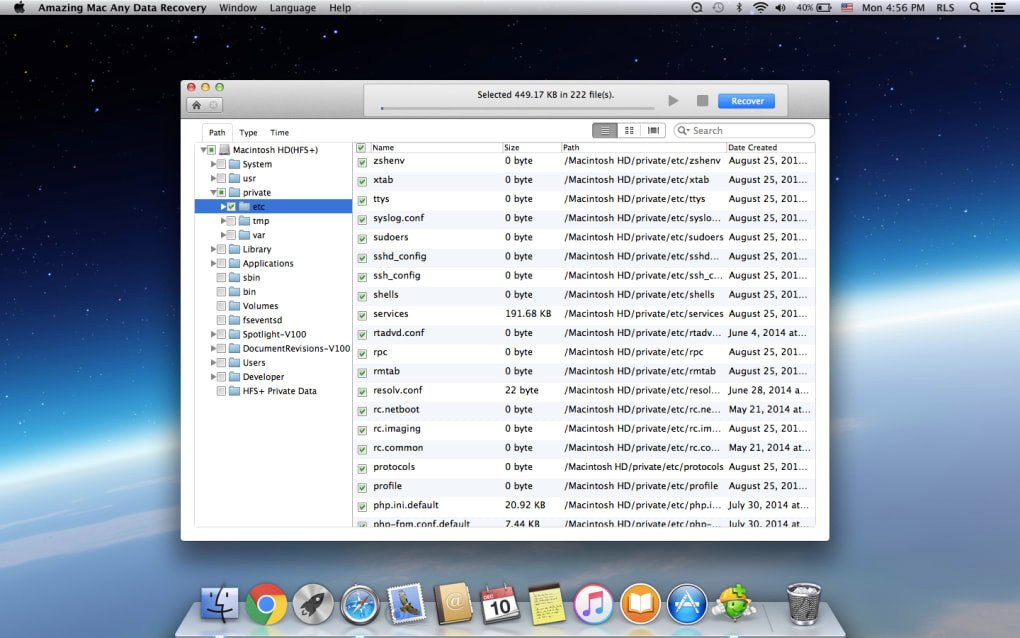1020x638 pixels.
Task: Click the Home icon in toolbar
Action: [x=196, y=105]
